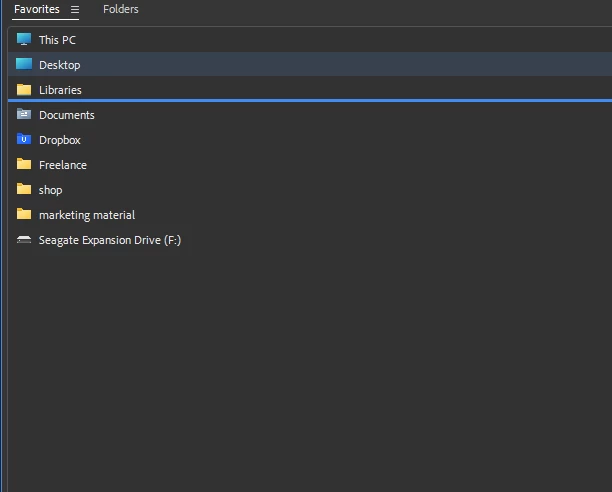Open "Libraries" favorite
Viewport: 612px width, 492px height.
(60, 90)
